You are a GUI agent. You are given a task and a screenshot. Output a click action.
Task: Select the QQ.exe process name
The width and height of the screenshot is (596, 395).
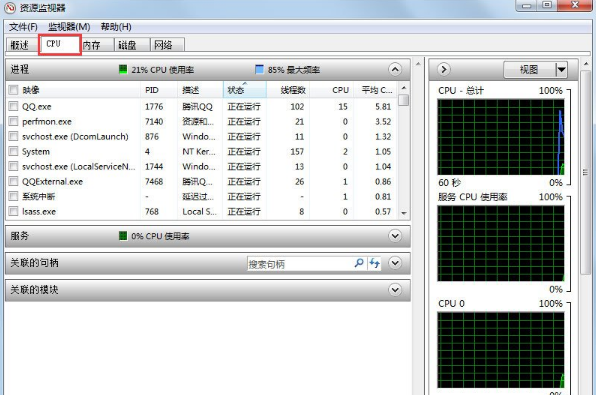point(36,106)
